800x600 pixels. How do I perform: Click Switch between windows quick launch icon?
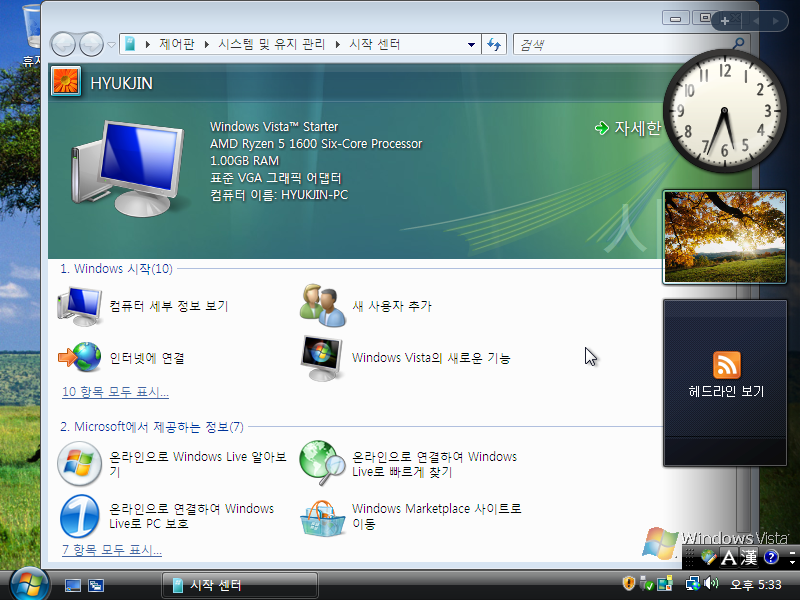95,586
